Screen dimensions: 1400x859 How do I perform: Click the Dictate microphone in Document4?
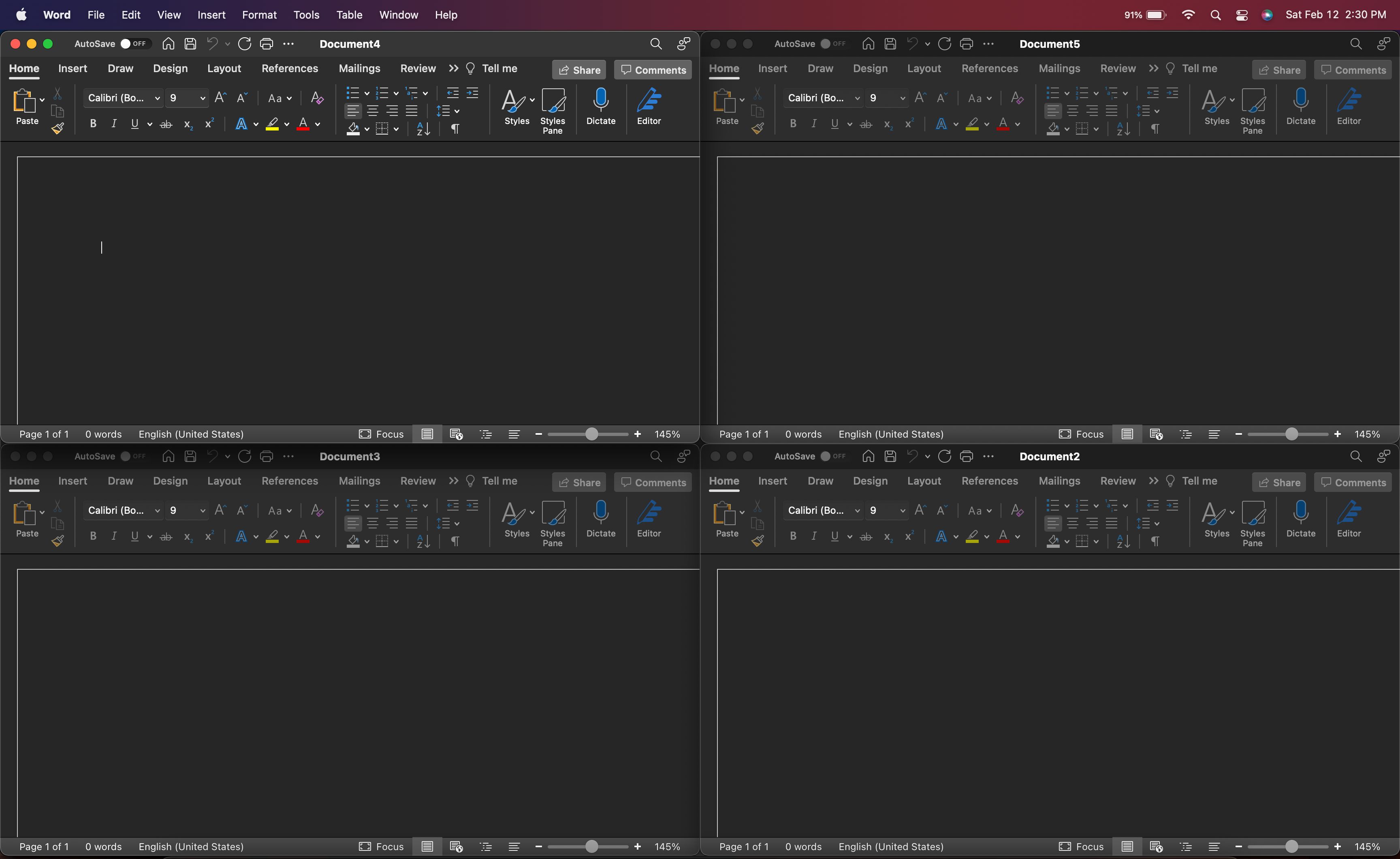pos(601,106)
